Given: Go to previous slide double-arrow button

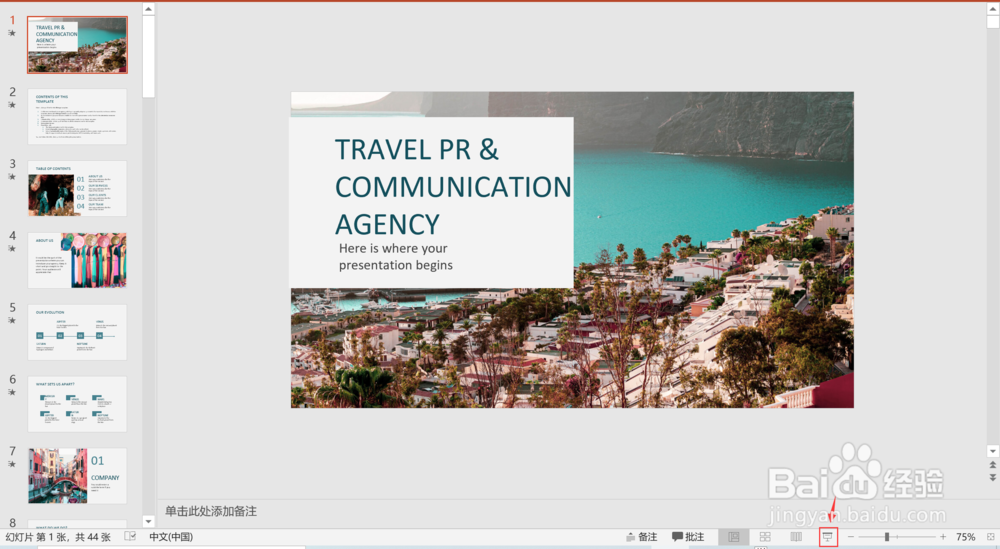Looking at the screenshot, I should pos(992,465).
